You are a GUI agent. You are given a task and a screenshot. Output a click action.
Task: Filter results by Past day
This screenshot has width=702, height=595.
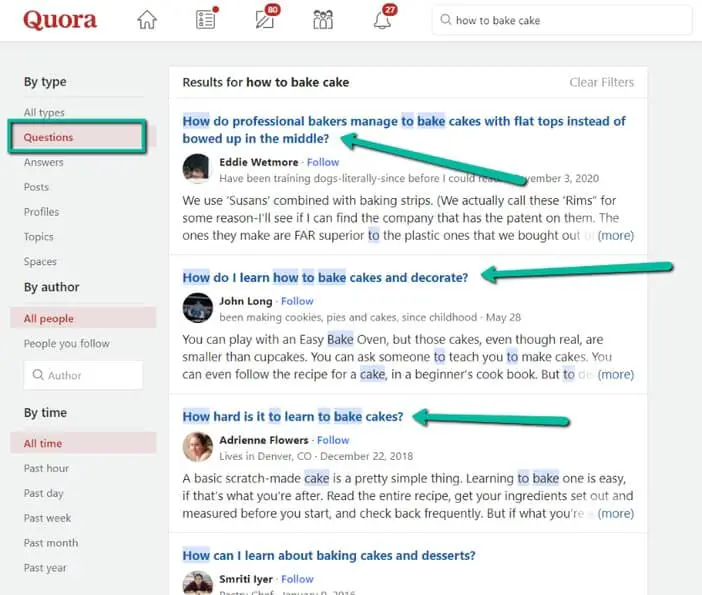pyautogui.click(x=43, y=493)
